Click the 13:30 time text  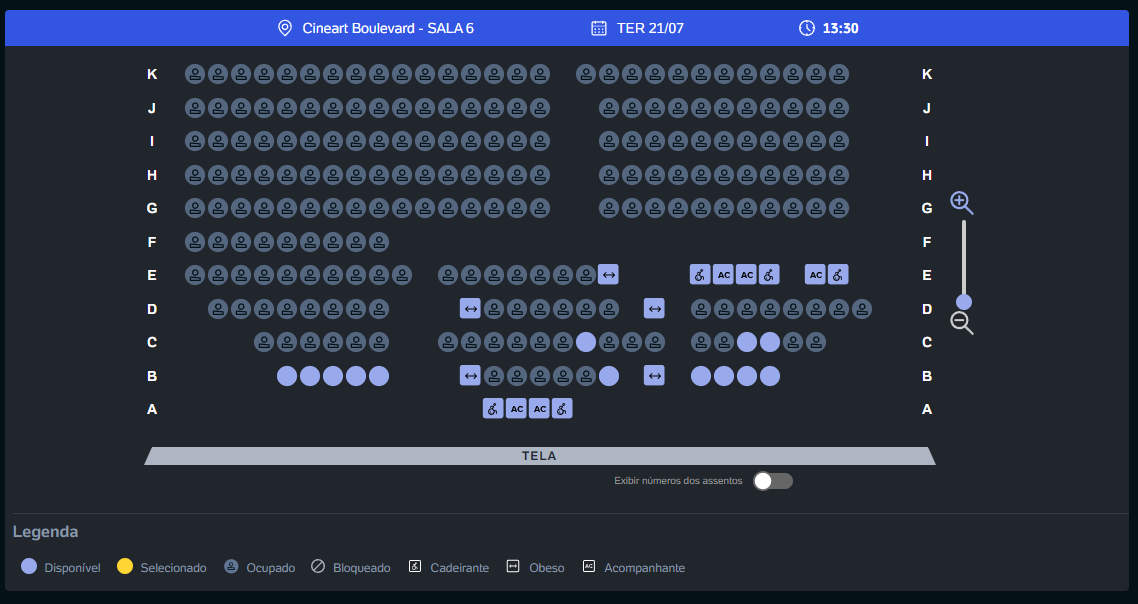click(x=840, y=28)
